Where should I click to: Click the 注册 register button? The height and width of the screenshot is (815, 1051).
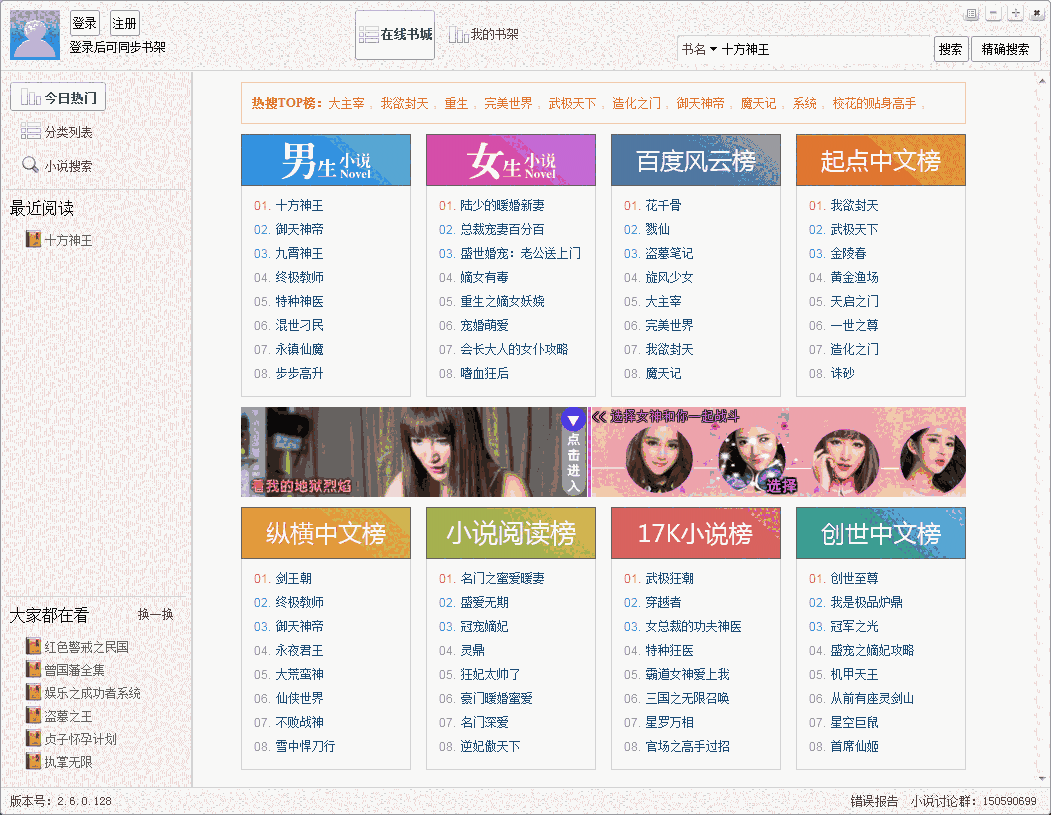tap(125, 24)
